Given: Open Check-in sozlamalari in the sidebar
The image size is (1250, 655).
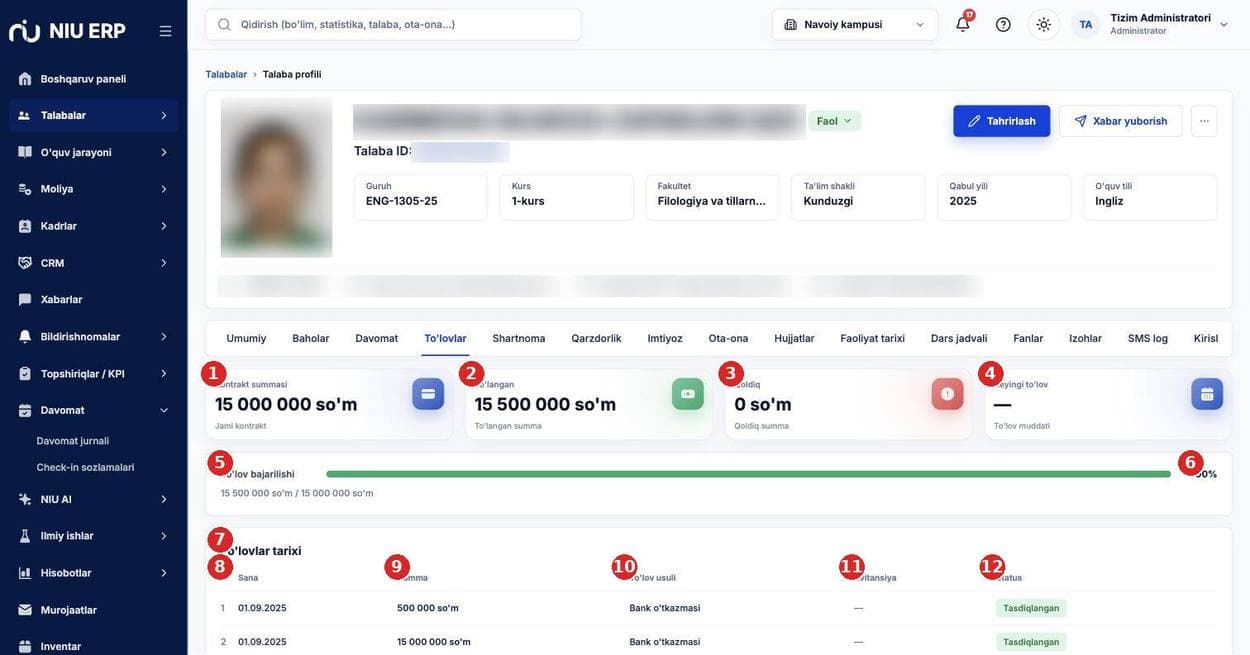Looking at the screenshot, I should (x=85, y=467).
